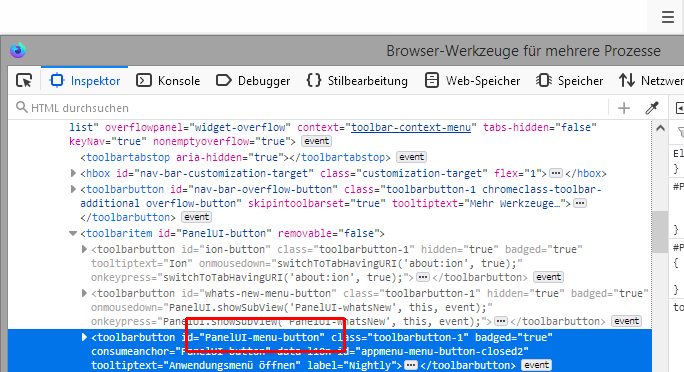Click ellipsis badge in nav-bar-overflow-button node
Image resolution: width=684 pixels, height=372 pixels.
(580, 203)
